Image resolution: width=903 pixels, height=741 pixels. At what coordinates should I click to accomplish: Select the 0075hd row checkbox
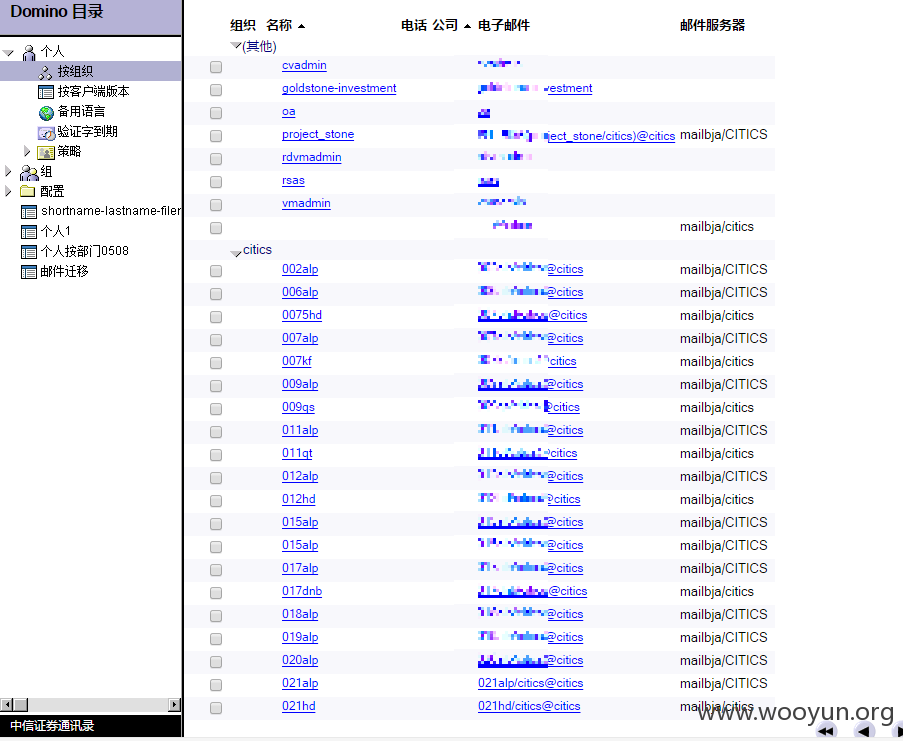coord(216,317)
